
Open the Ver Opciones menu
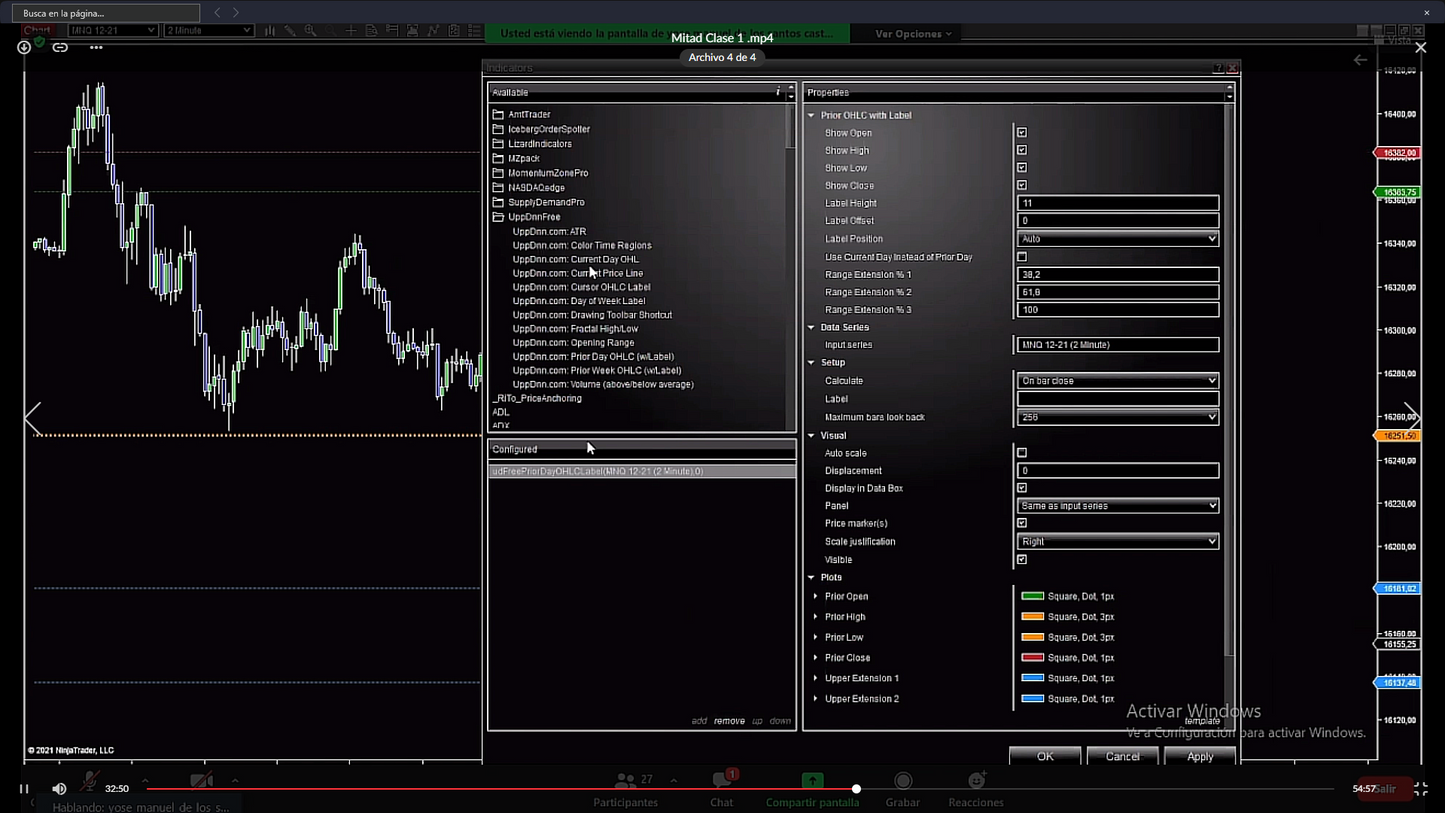pyautogui.click(x=913, y=34)
